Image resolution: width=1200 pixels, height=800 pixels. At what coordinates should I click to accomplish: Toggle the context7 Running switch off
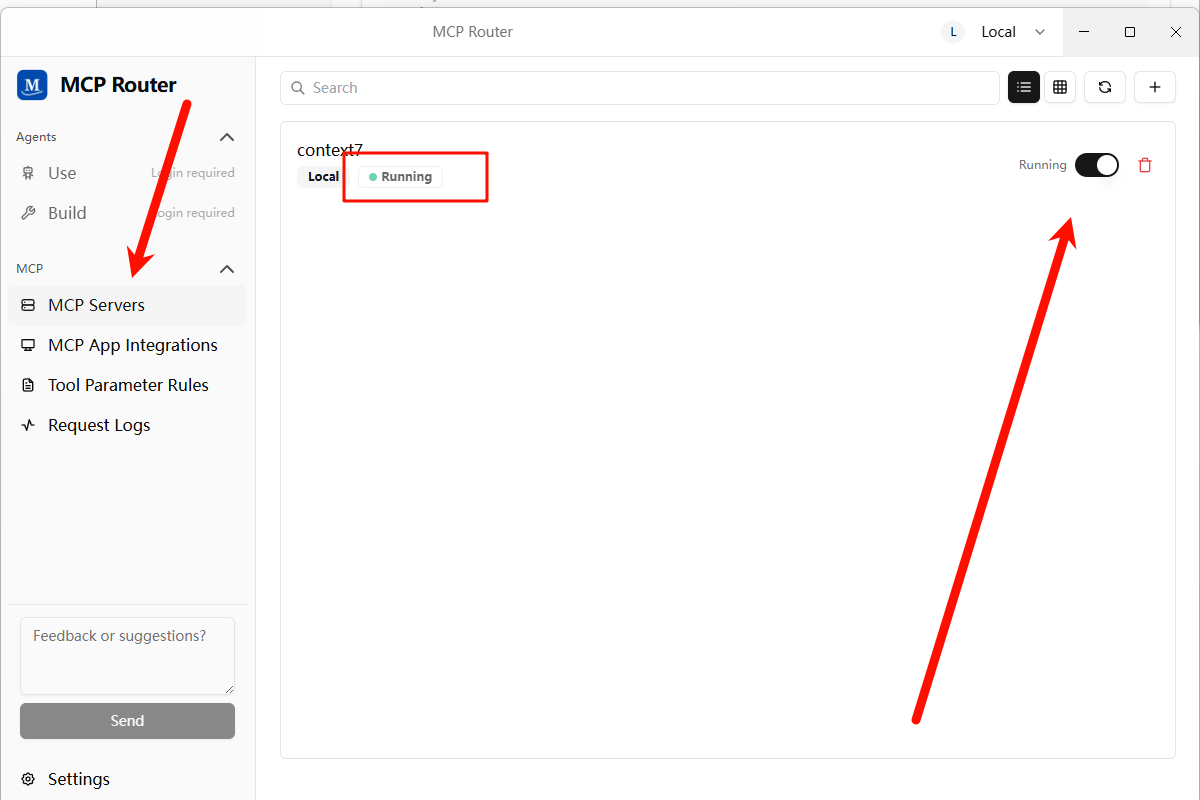tap(1096, 165)
